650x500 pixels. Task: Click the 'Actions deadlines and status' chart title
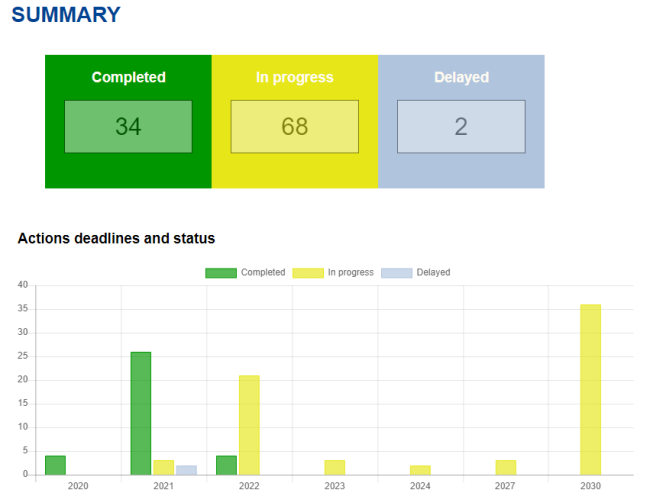click(116, 238)
